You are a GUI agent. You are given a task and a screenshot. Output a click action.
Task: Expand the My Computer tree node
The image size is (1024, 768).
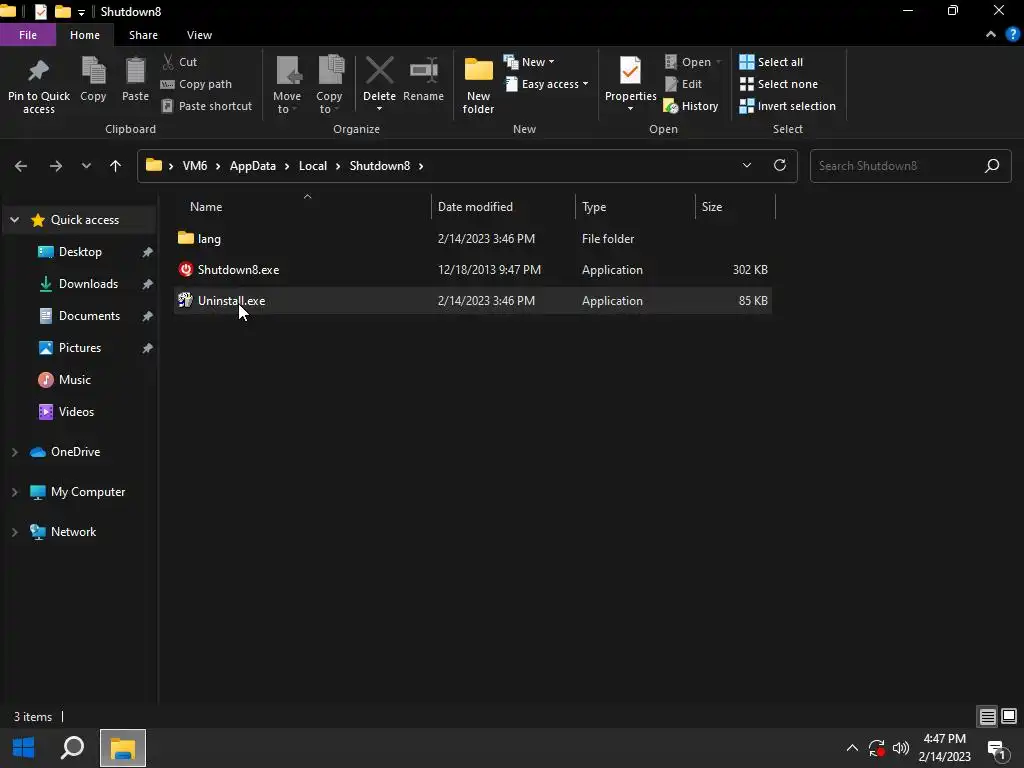click(x=14, y=492)
